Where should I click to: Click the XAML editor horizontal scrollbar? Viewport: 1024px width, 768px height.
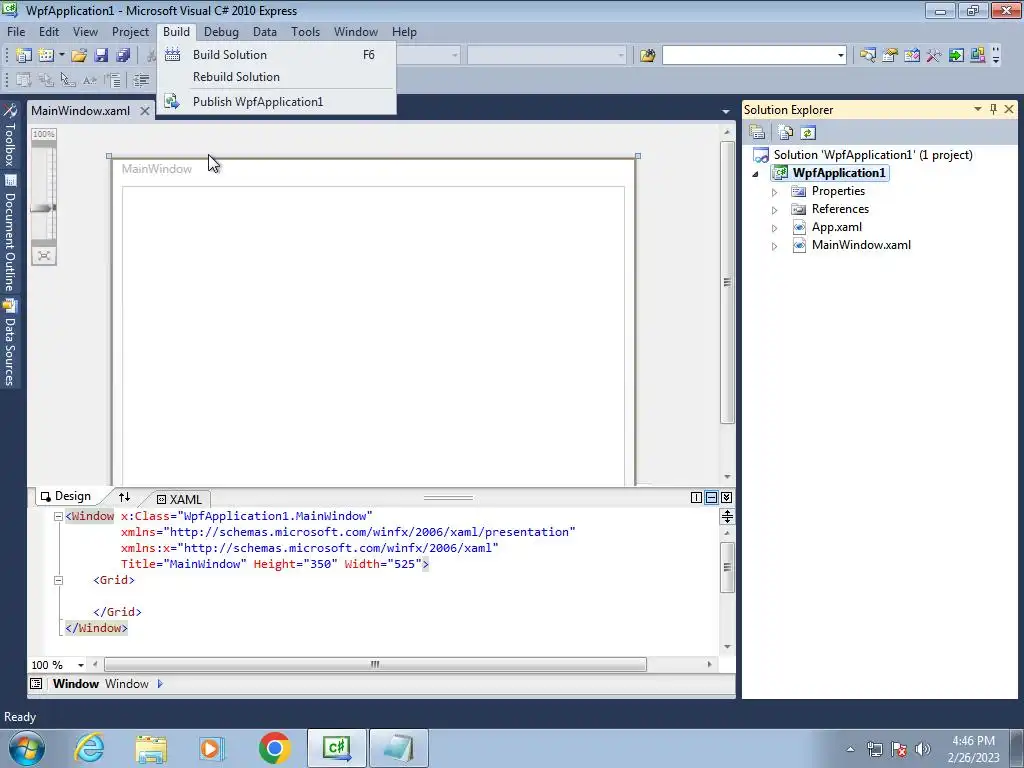(375, 664)
